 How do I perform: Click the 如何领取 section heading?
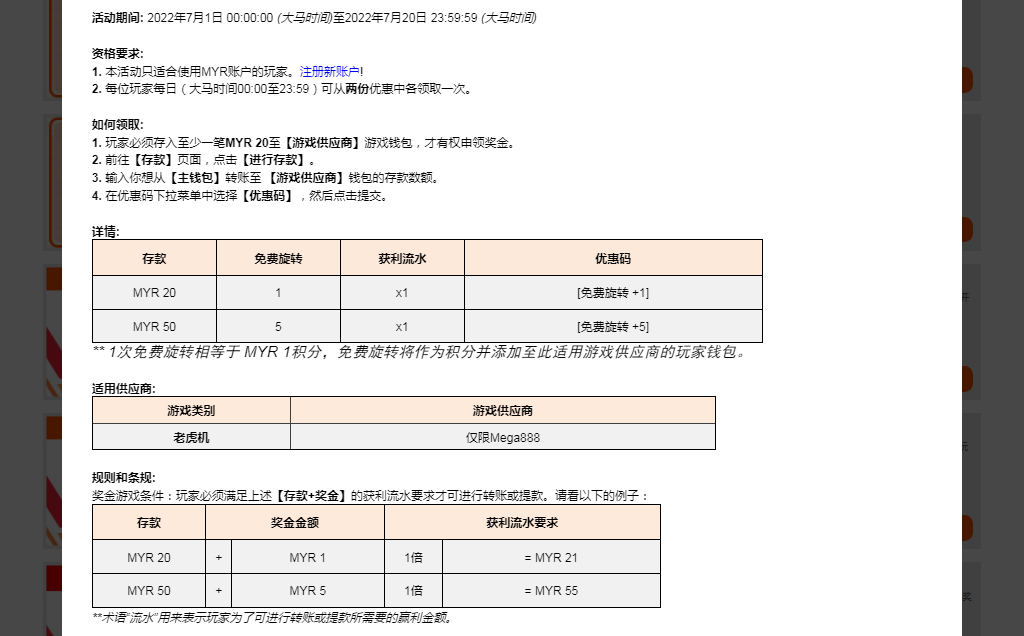[x=117, y=125]
